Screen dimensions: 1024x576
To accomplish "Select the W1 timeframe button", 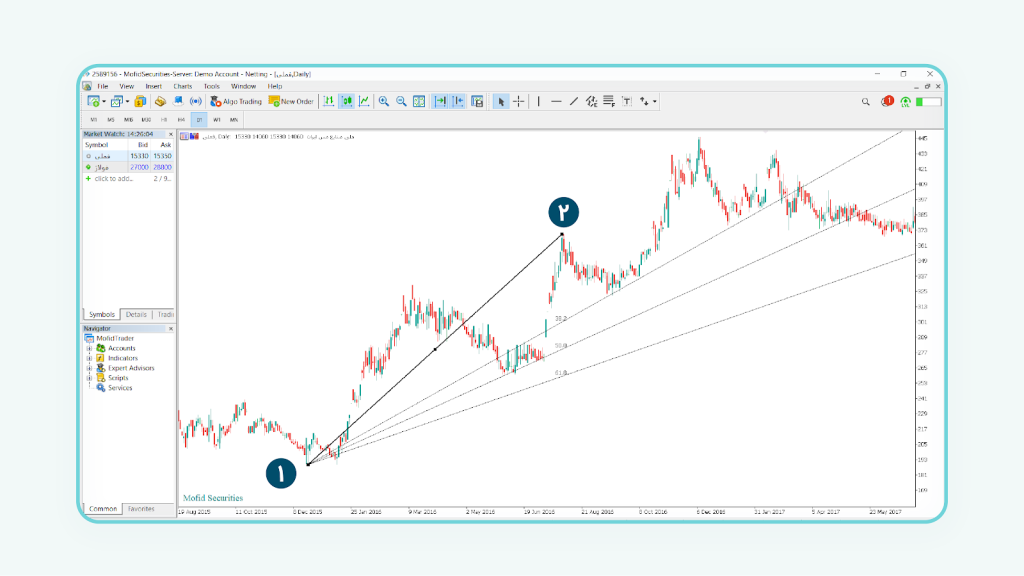I will (217, 120).
